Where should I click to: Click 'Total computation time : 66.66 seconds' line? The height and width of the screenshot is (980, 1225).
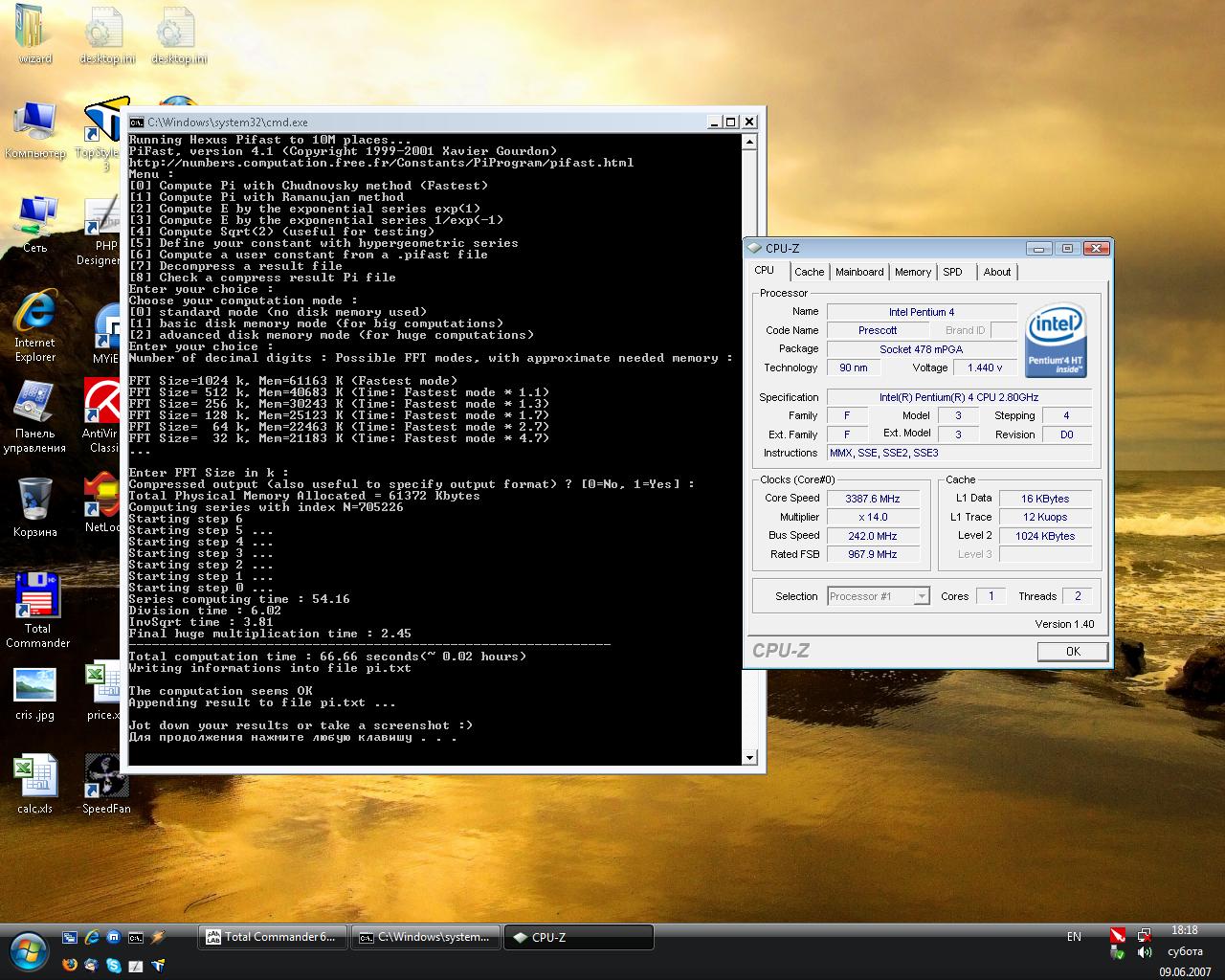pyautogui.click(x=327, y=657)
